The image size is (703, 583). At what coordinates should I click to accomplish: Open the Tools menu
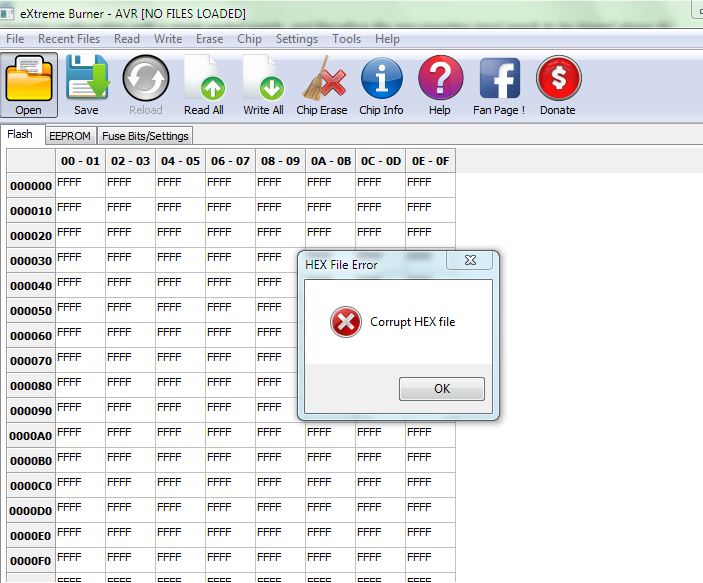pos(347,39)
